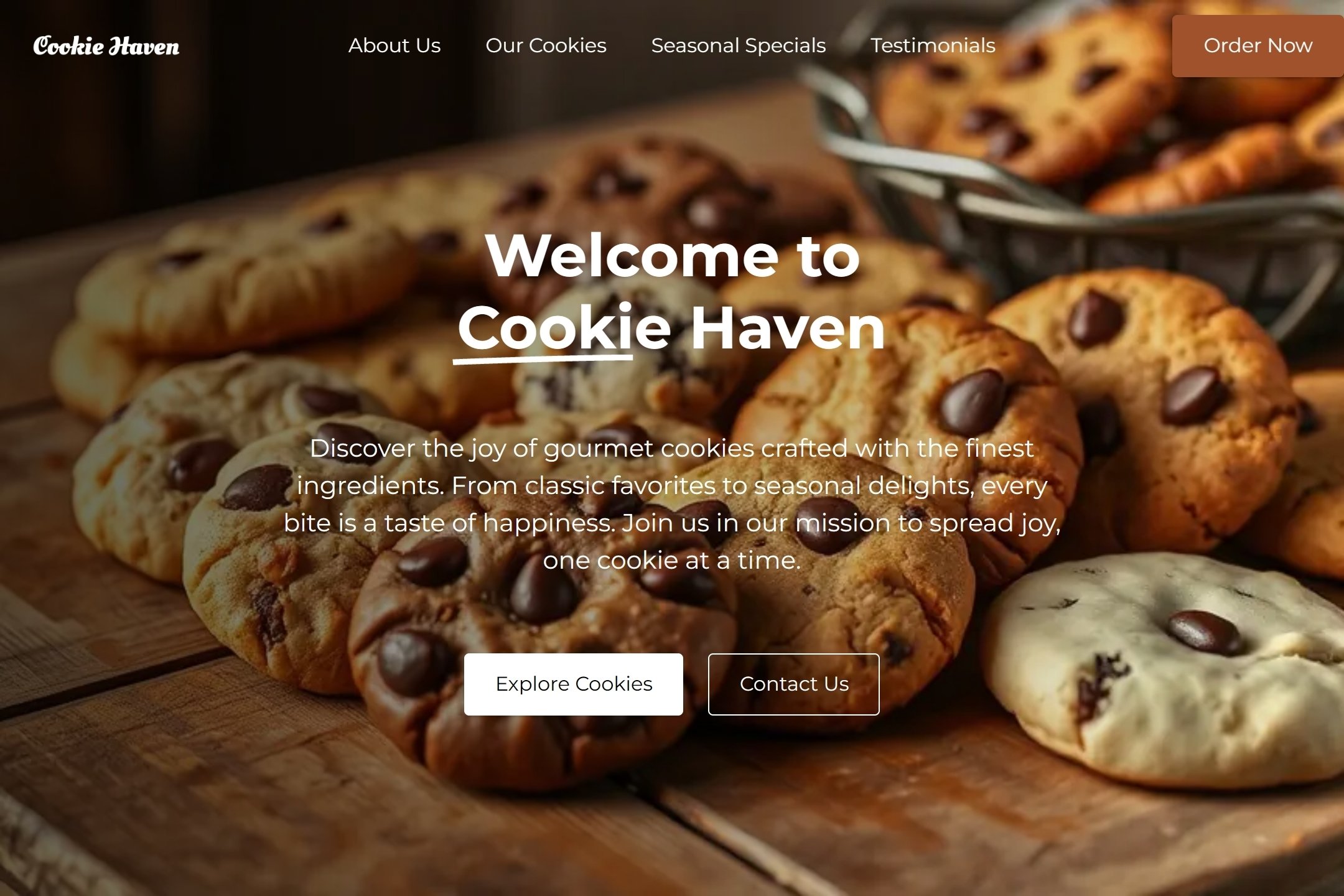Go to Our Cookies section

(546, 45)
